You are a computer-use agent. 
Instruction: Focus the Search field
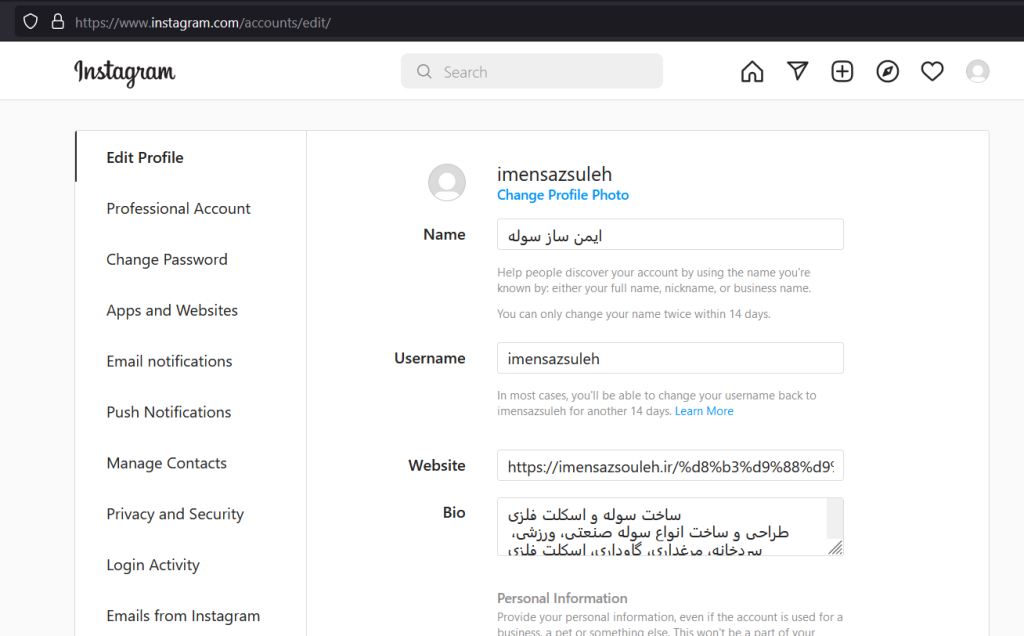pyautogui.click(x=532, y=71)
